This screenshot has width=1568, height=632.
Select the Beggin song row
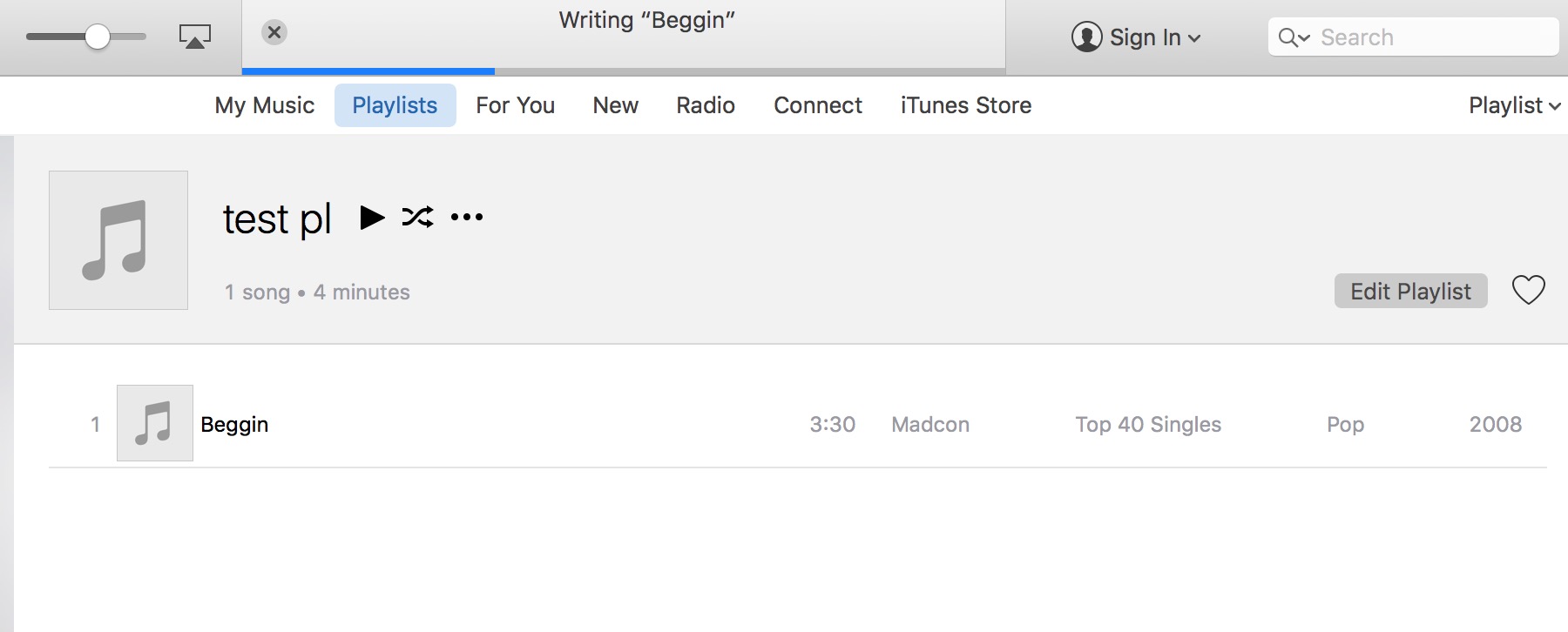(523, 424)
